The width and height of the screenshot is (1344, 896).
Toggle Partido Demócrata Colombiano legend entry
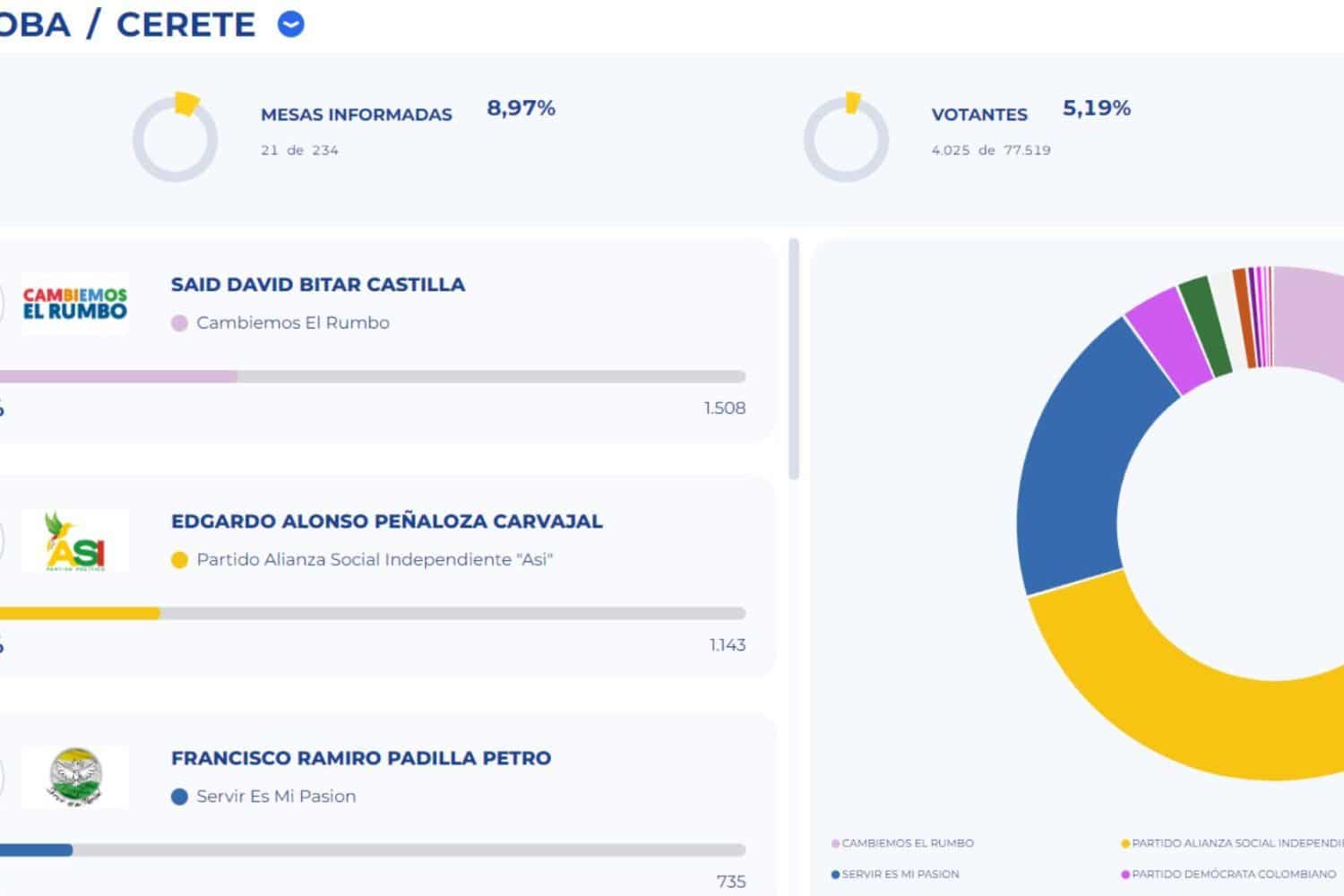pyautogui.click(x=1228, y=874)
